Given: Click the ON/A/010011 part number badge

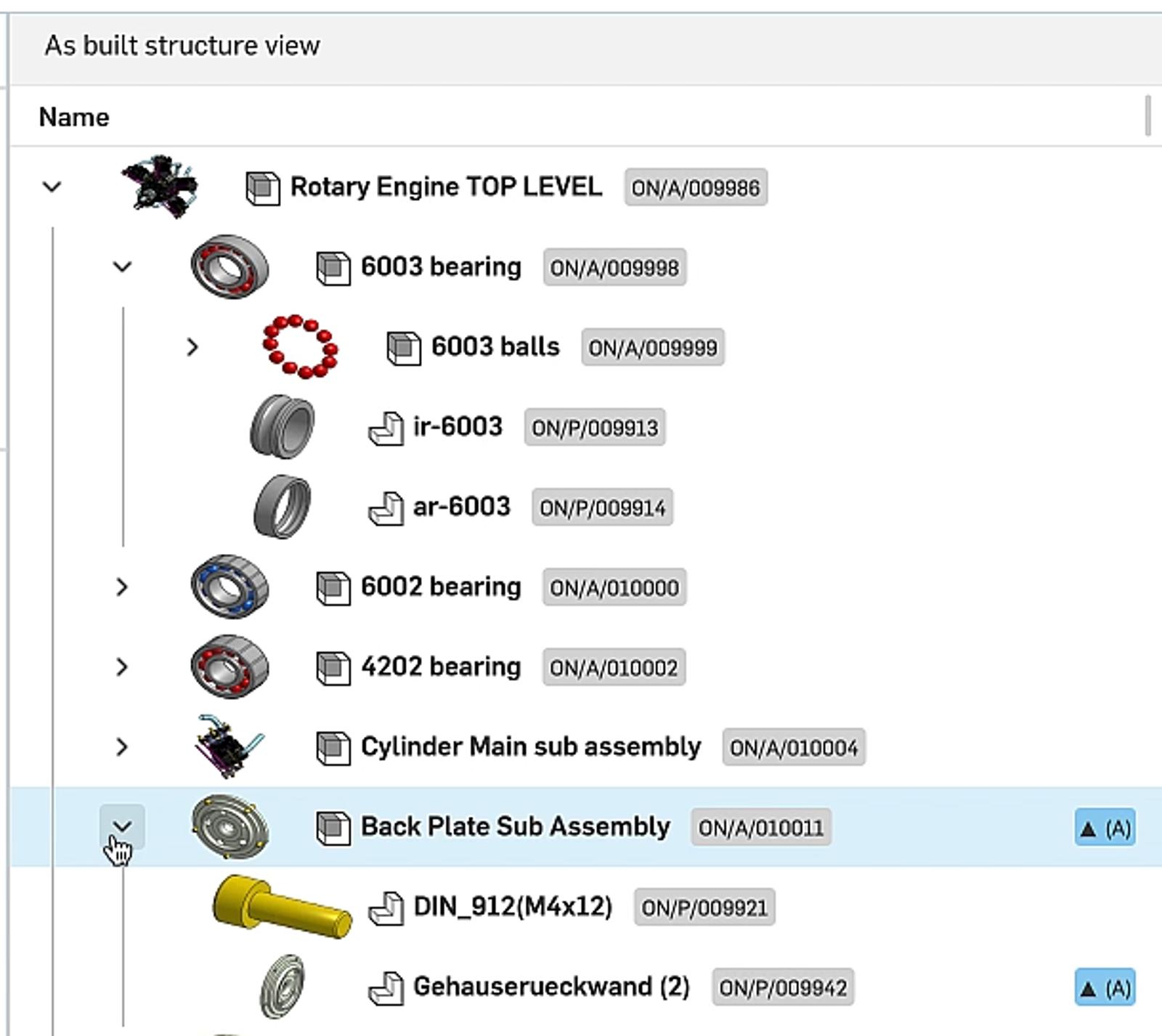Looking at the screenshot, I should click(x=759, y=828).
